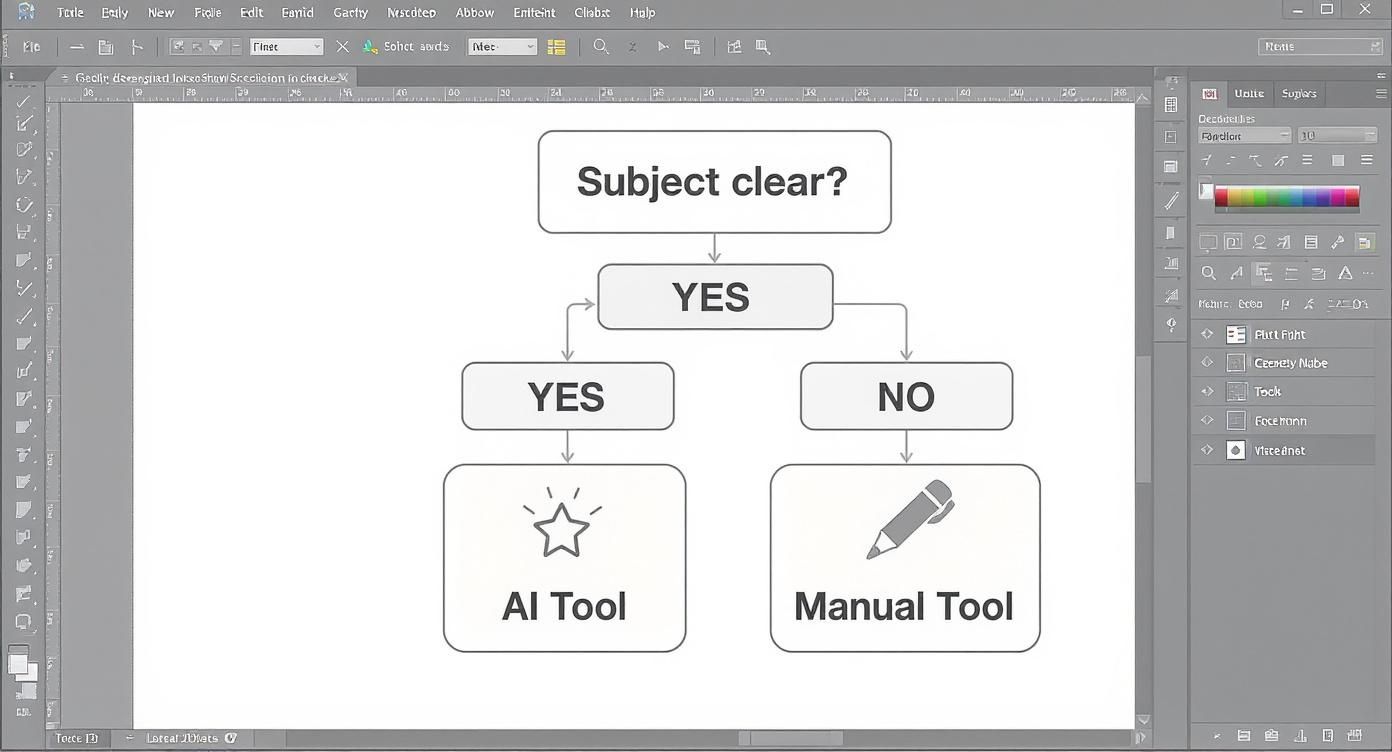This screenshot has width=1392, height=752.
Task: Select the arrow tool atop the left toolbar
Action: [23, 100]
